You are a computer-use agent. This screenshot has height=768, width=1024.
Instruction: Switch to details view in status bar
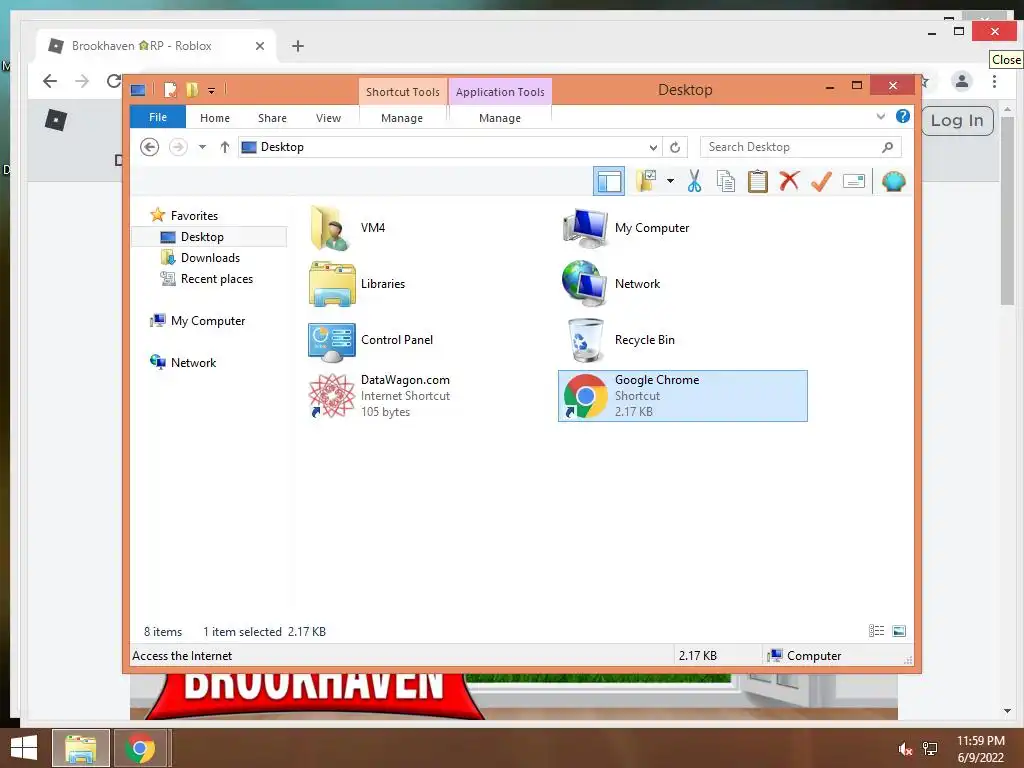coord(876,631)
